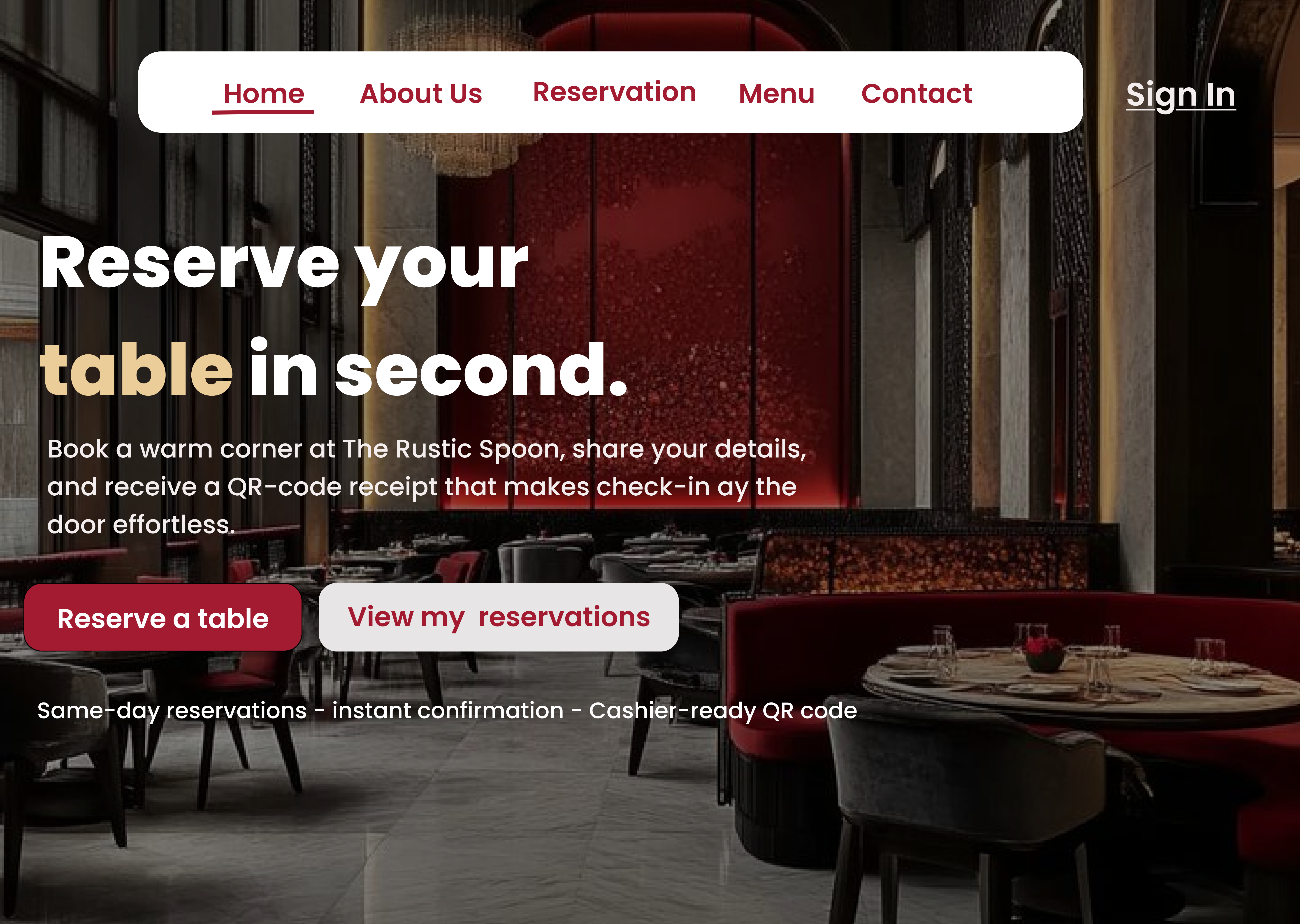Click the "instant confirmation" tagline text
The height and width of the screenshot is (924, 1300).
point(448,711)
